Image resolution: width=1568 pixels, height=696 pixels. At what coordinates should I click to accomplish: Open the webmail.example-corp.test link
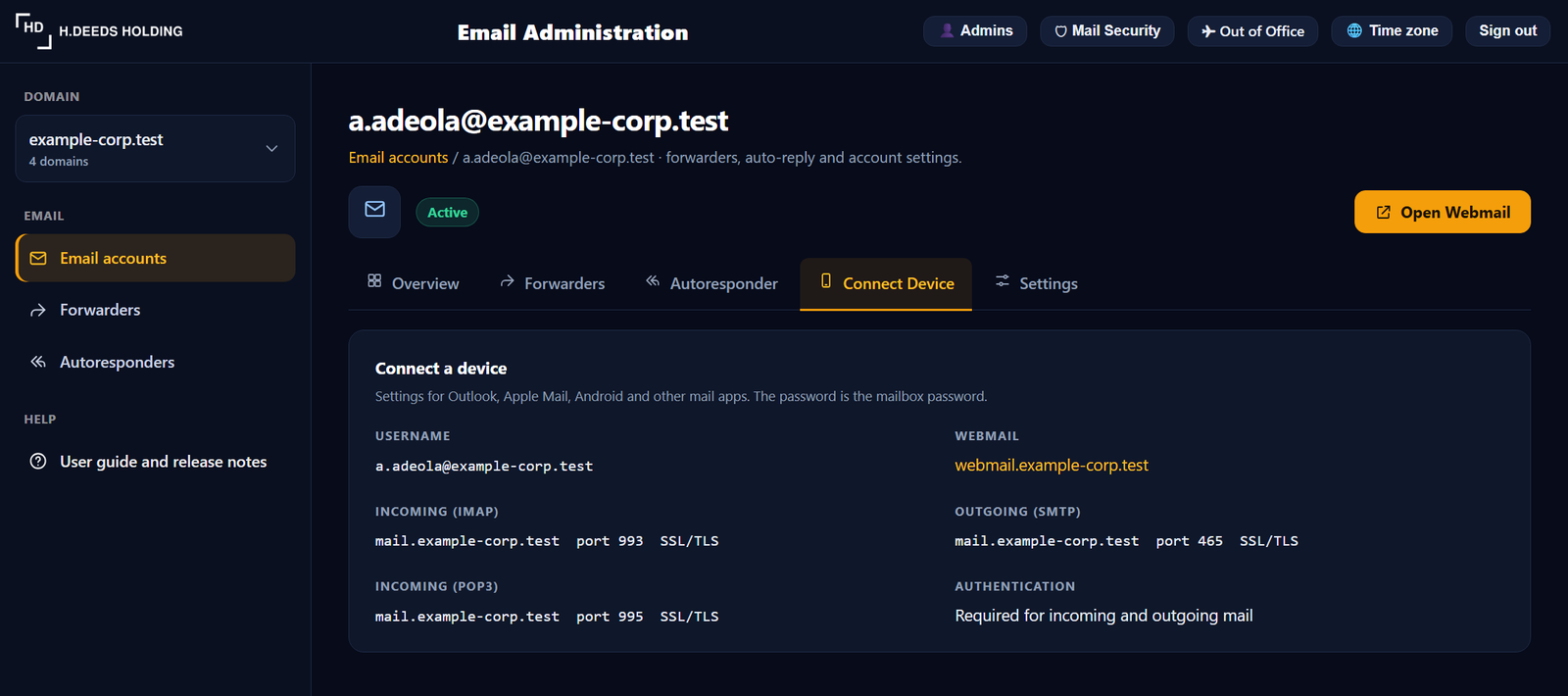click(1052, 466)
